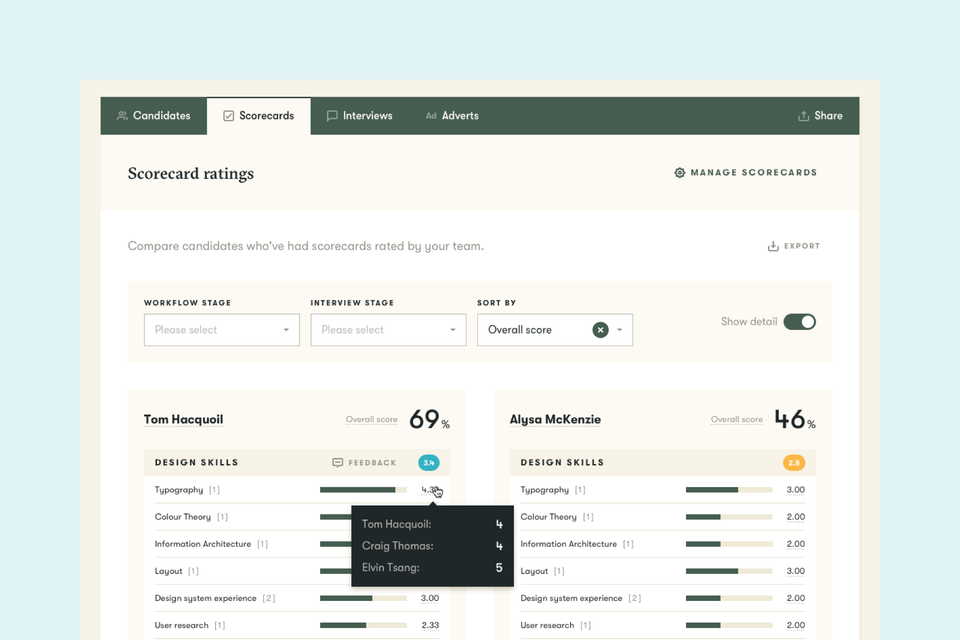Click Alysa's Typography skill label
This screenshot has width=960, height=640.
544,490
